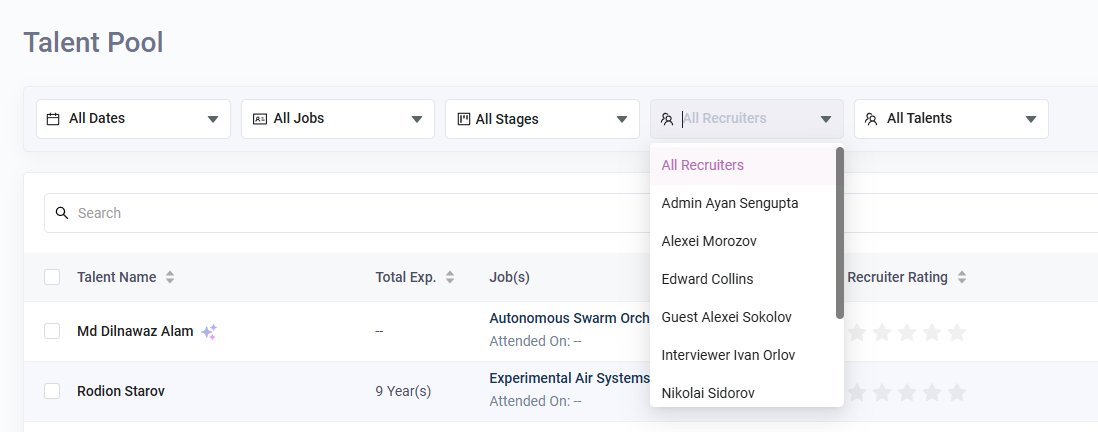
Task: Click the Talent Pool page heading
Action: click(x=93, y=43)
